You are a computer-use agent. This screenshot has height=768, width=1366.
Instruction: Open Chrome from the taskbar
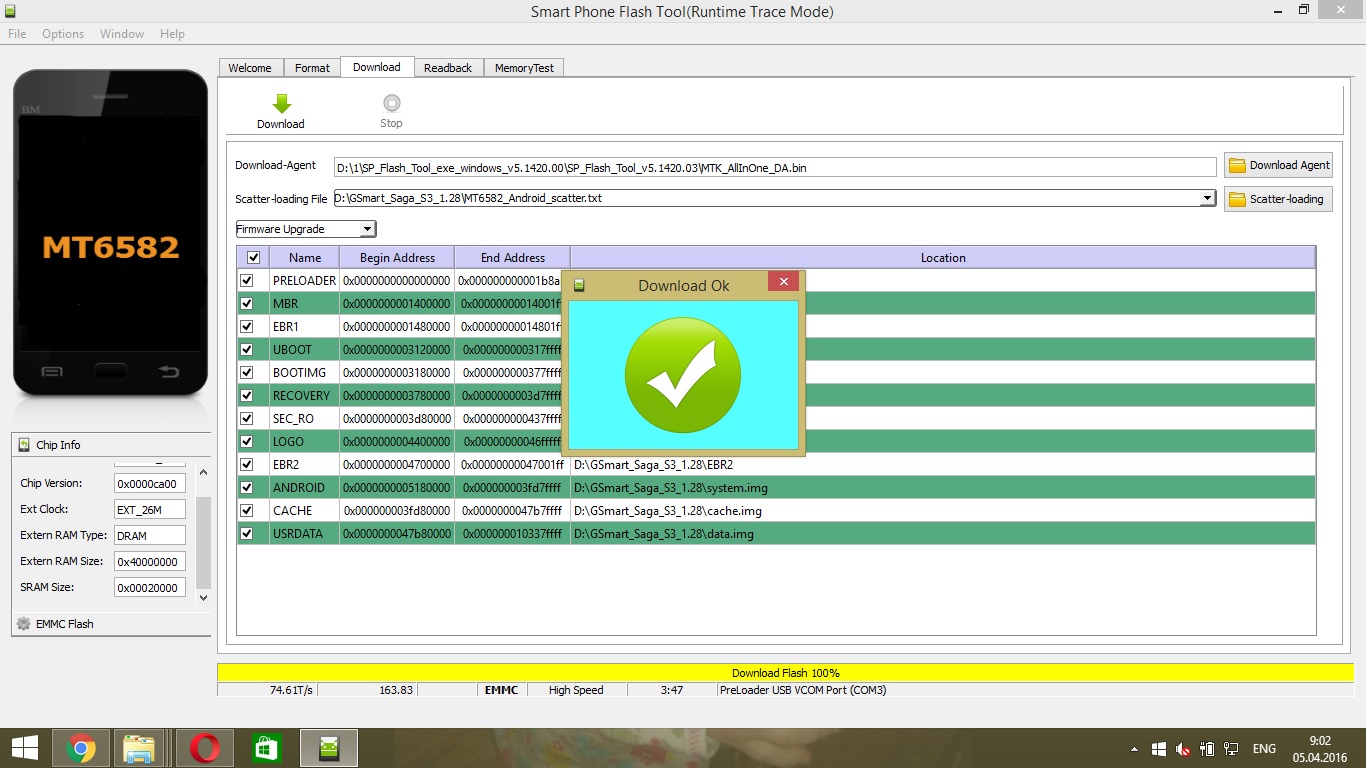pyautogui.click(x=81, y=748)
